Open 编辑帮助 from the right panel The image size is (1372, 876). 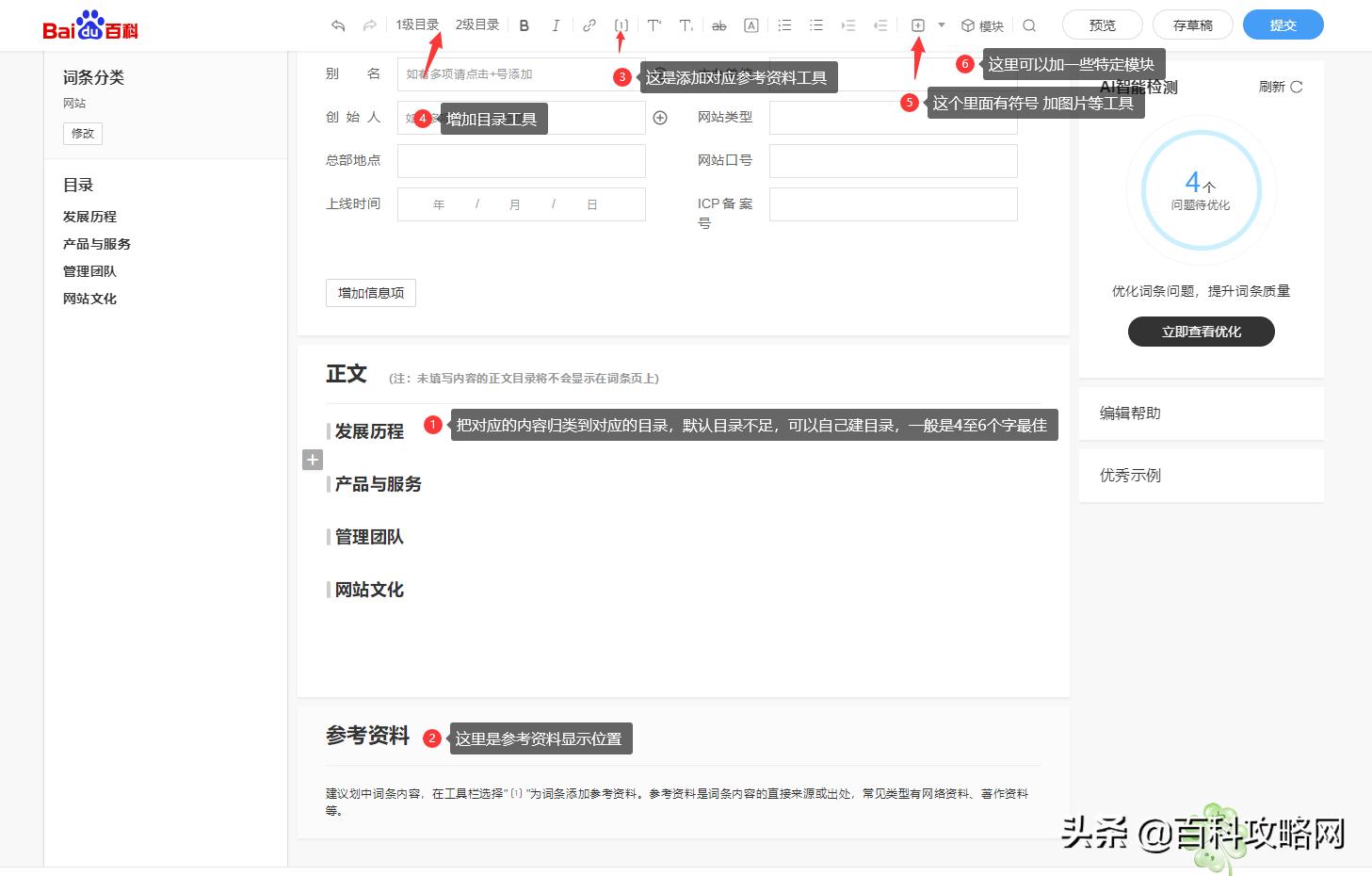(1129, 413)
